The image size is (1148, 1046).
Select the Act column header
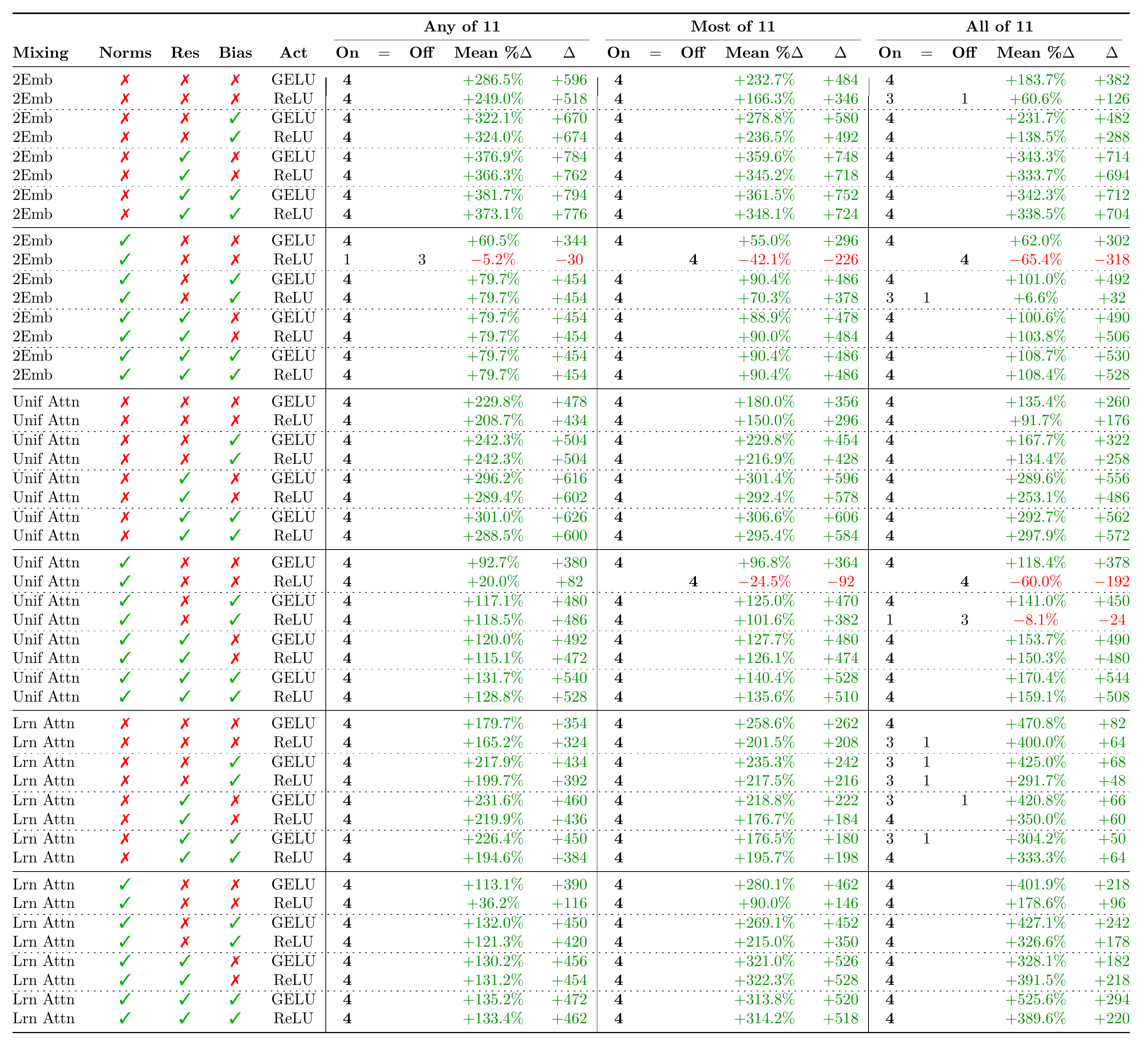tap(293, 53)
